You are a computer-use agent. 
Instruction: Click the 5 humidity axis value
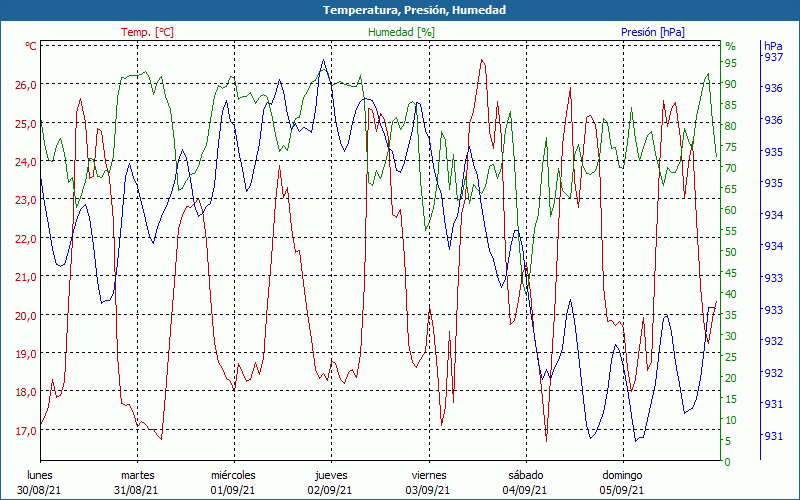pos(728,441)
